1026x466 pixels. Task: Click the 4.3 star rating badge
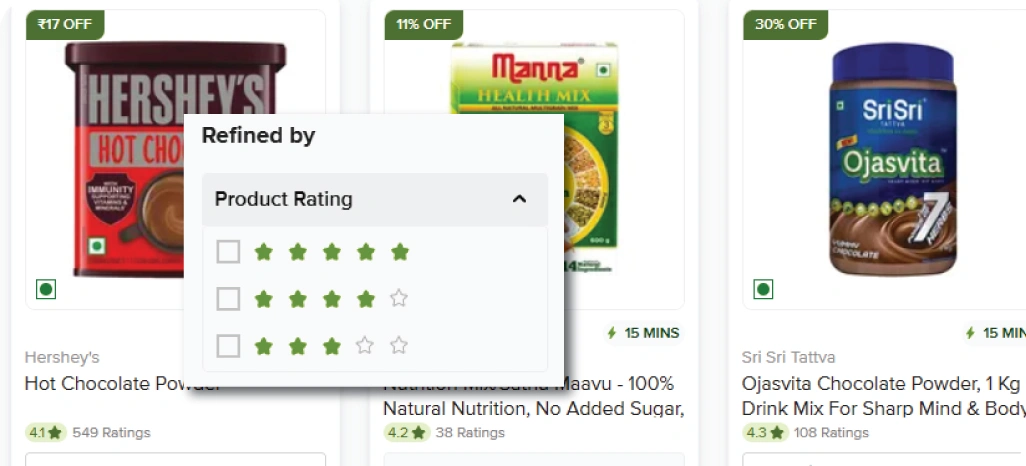(764, 433)
